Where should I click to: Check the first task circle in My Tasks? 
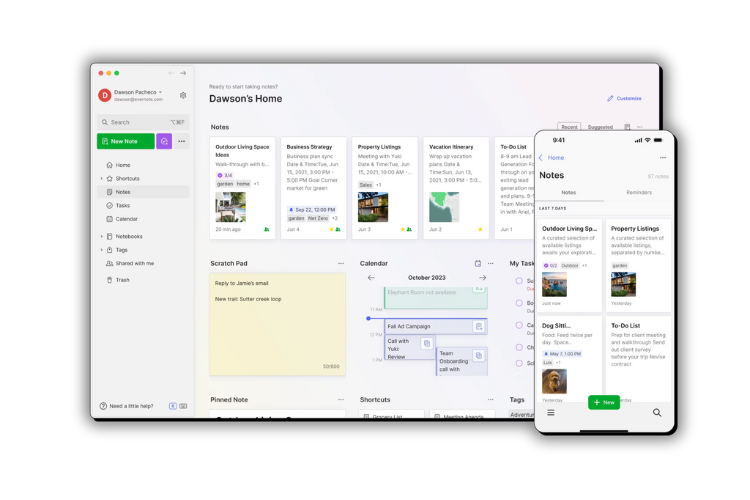point(519,281)
